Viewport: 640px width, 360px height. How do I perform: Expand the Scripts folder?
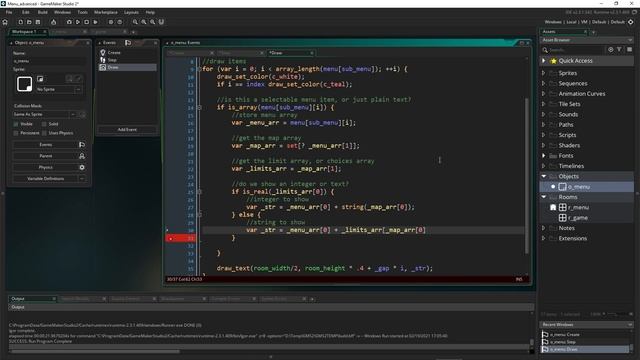click(x=543, y=135)
